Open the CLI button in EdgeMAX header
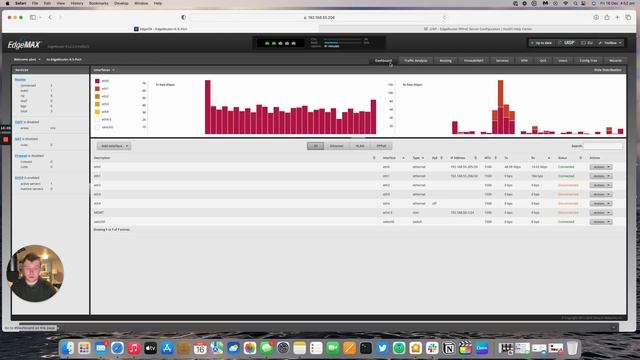This screenshot has width=640, height=360. click(x=587, y=43)
